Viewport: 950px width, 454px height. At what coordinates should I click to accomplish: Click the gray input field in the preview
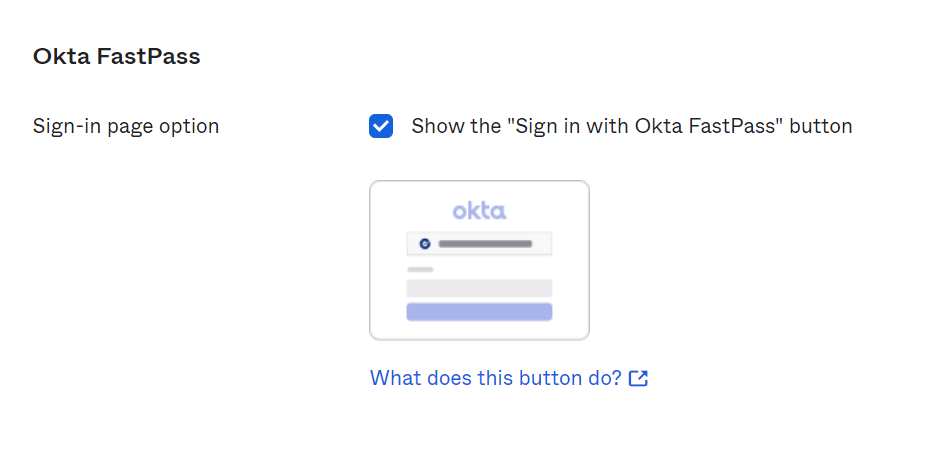click(x=479, y=288)
